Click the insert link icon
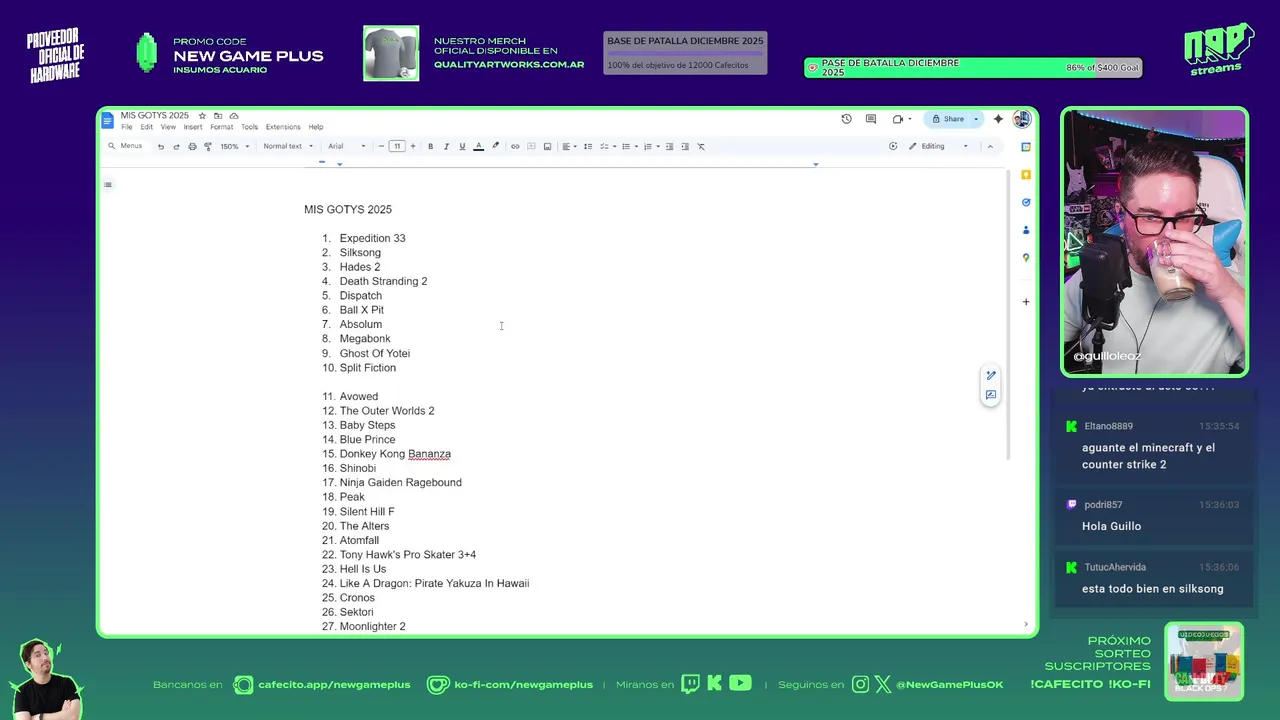 515,146
